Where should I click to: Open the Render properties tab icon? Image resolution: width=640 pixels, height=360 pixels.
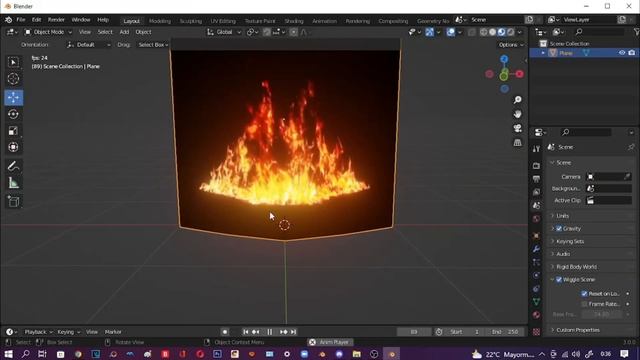point(536,166)
